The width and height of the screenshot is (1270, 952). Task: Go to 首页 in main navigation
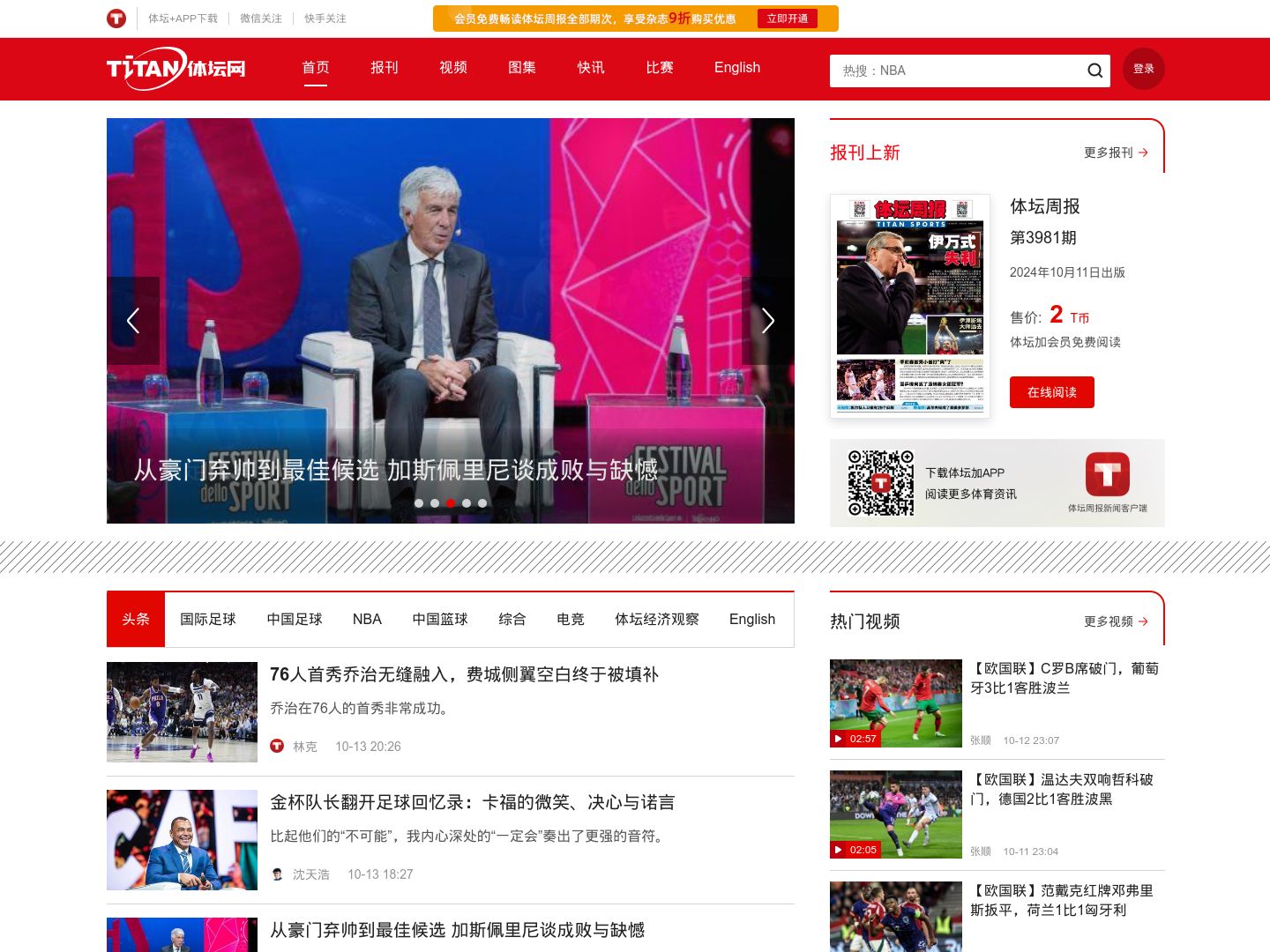[316, 68]
